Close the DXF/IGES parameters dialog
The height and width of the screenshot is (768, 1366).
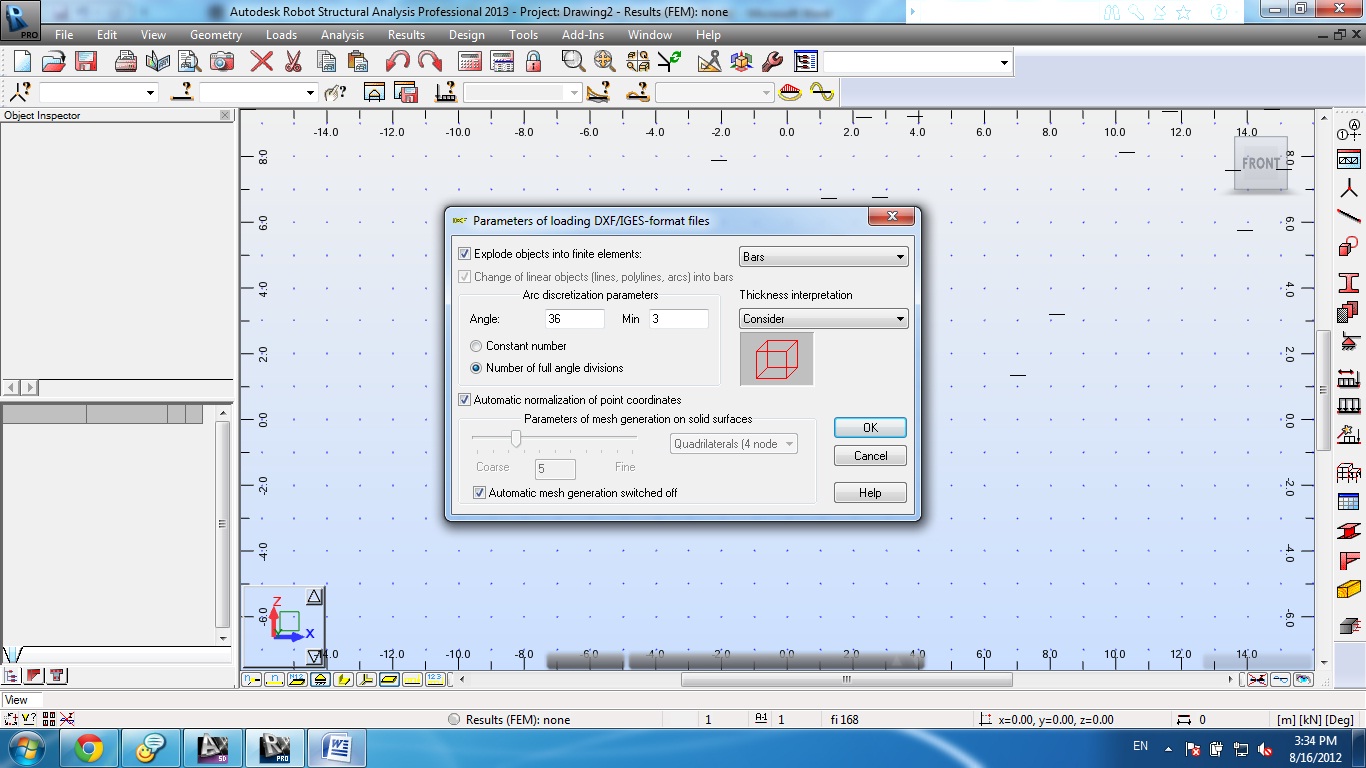(x=891, y=216)
